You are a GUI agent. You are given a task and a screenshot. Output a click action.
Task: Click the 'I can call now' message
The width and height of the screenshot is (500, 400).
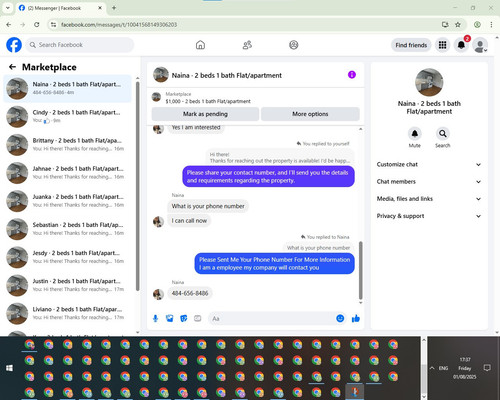[189, 221]
